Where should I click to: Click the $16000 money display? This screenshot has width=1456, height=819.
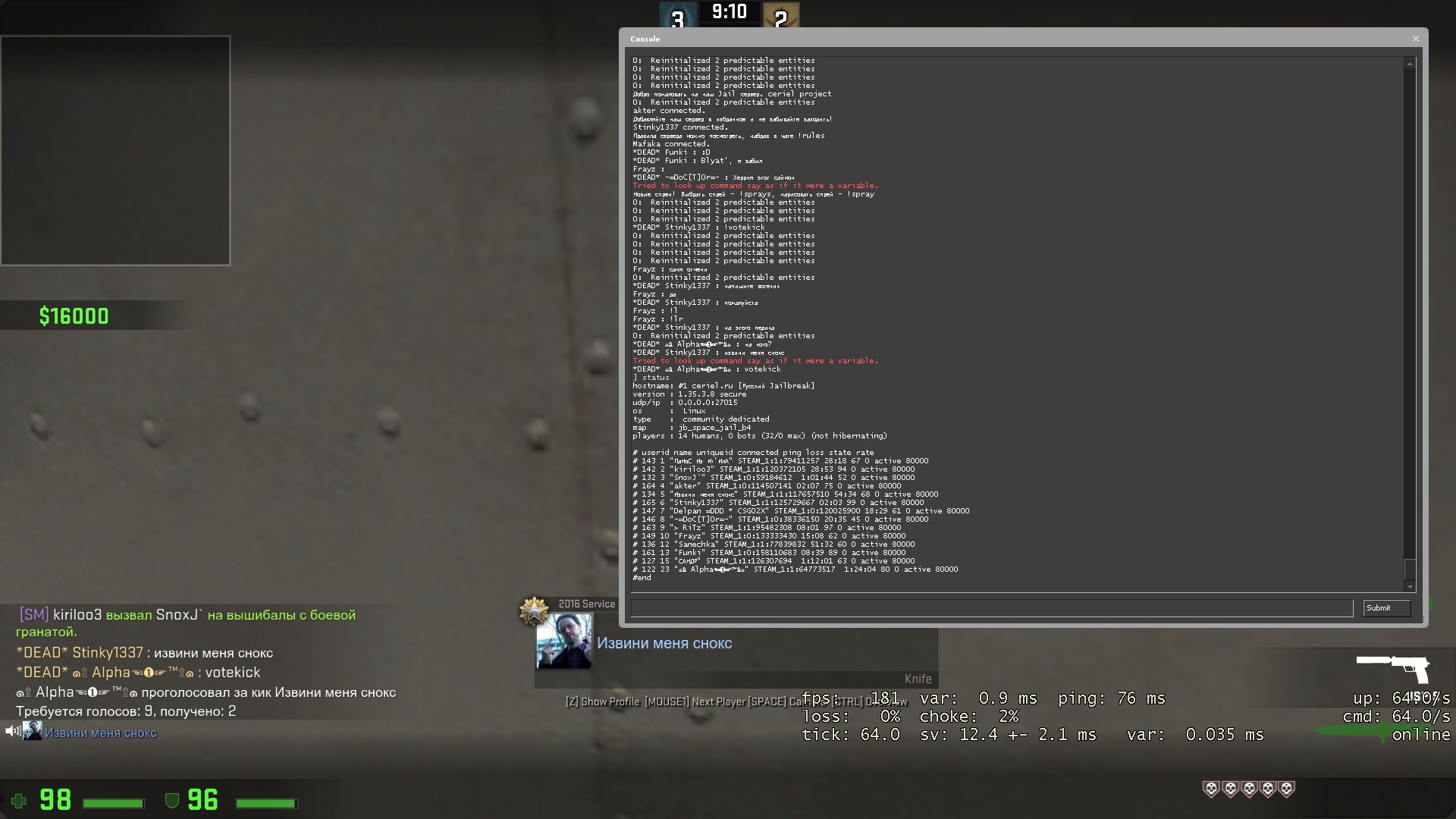point(74,316)
